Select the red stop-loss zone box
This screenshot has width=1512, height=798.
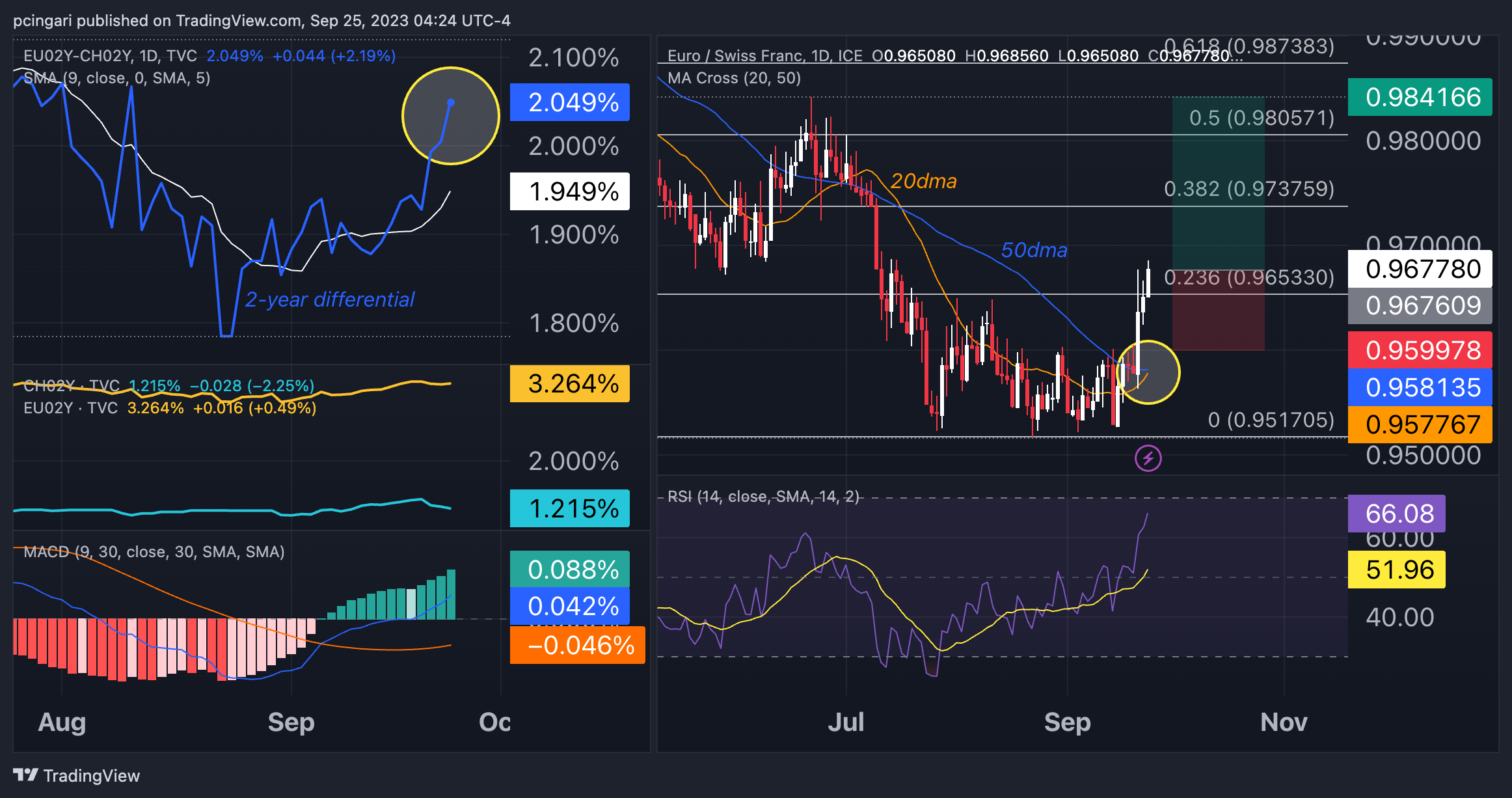pyautogui.click(x=1218, y=310)
